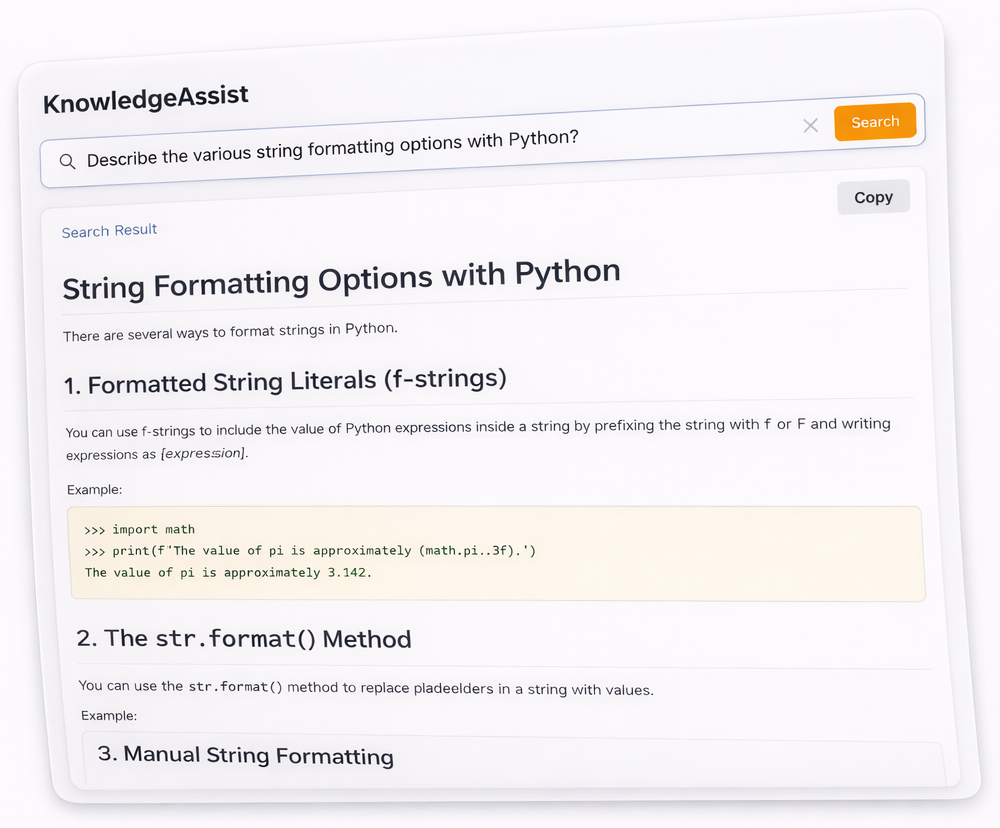Click the magnifying glass search icon
1000x828 pixels.
[68, 162]
